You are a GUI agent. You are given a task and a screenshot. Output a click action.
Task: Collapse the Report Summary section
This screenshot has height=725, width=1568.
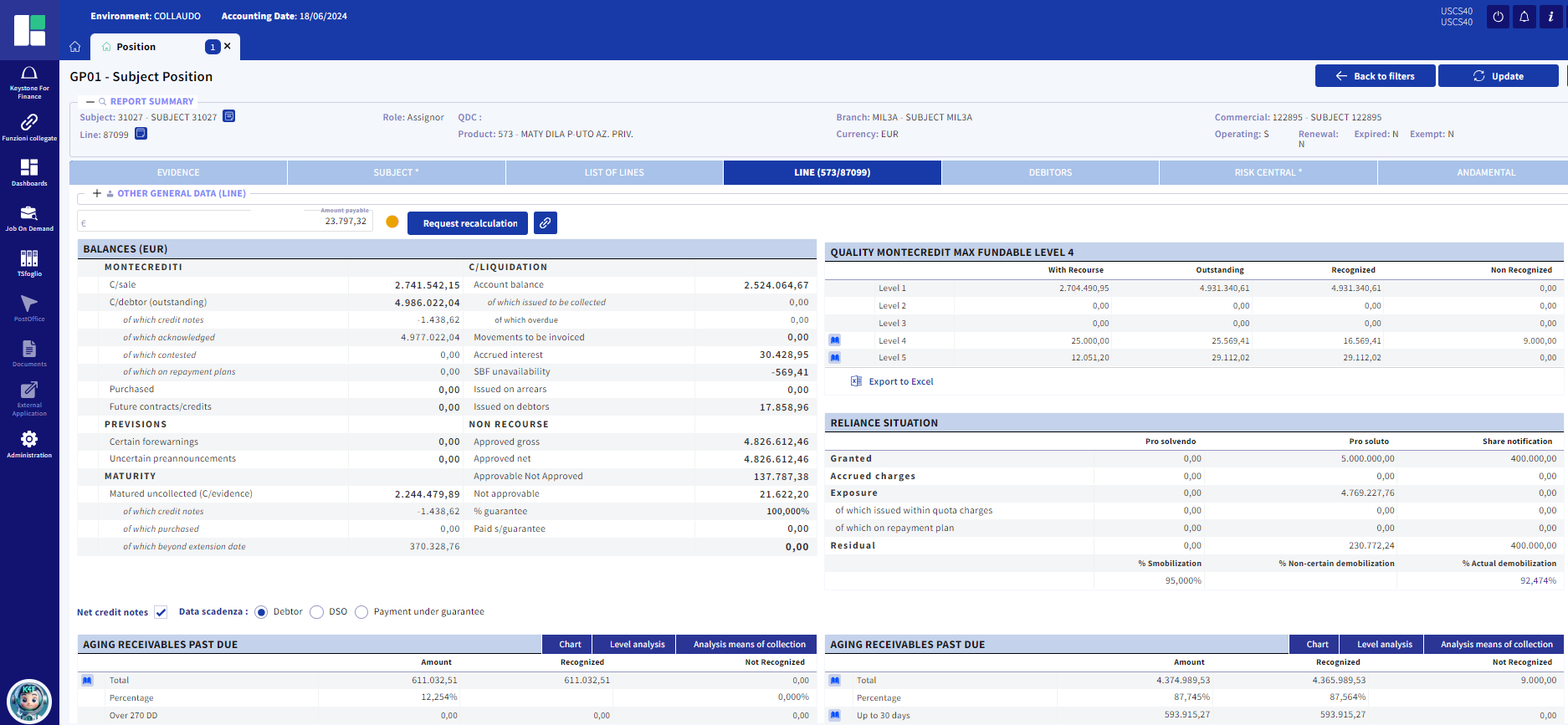pyautogui.click(x=90, y=101)
